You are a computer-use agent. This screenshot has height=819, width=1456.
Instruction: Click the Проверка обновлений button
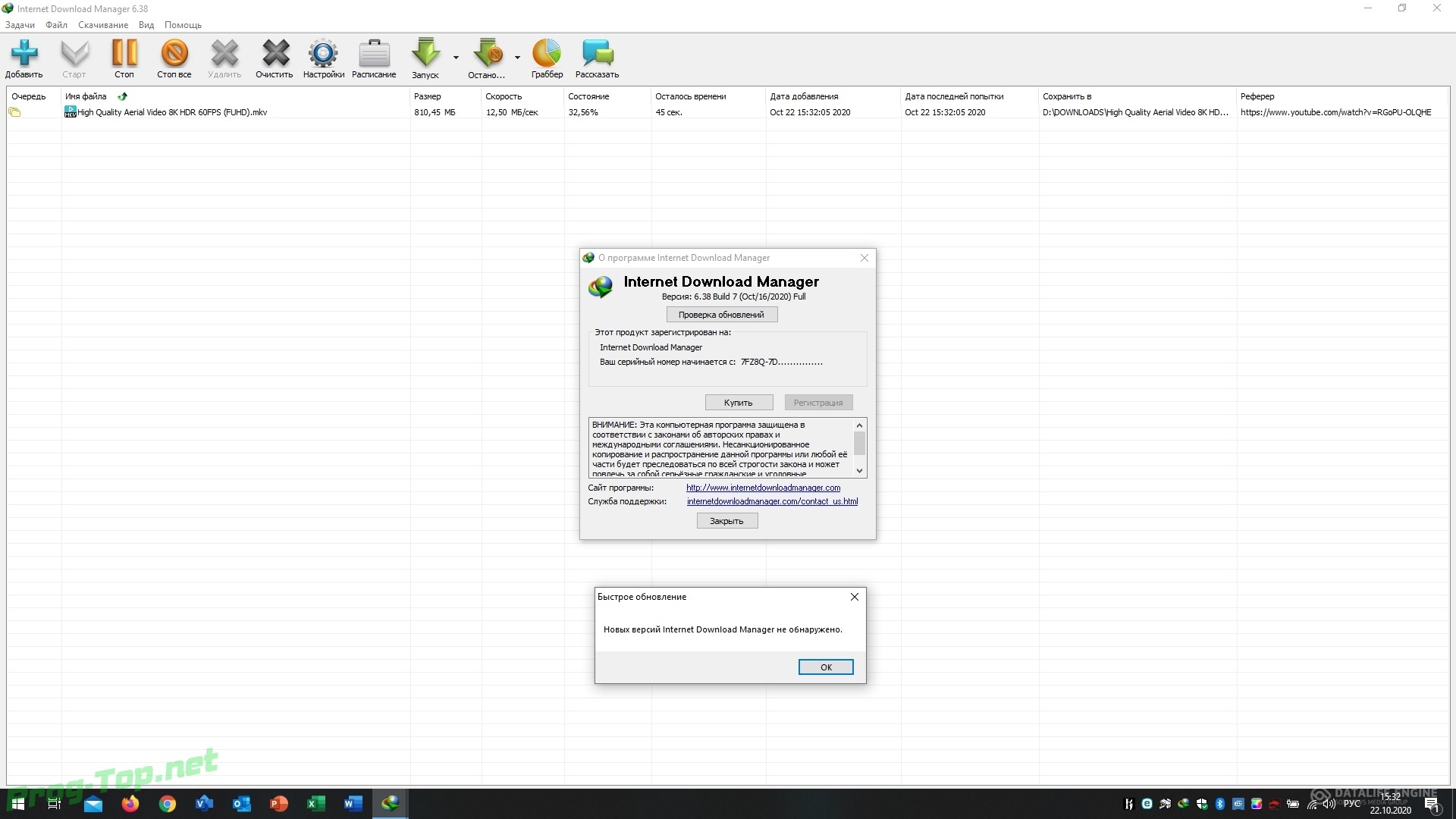pos(721,315)
